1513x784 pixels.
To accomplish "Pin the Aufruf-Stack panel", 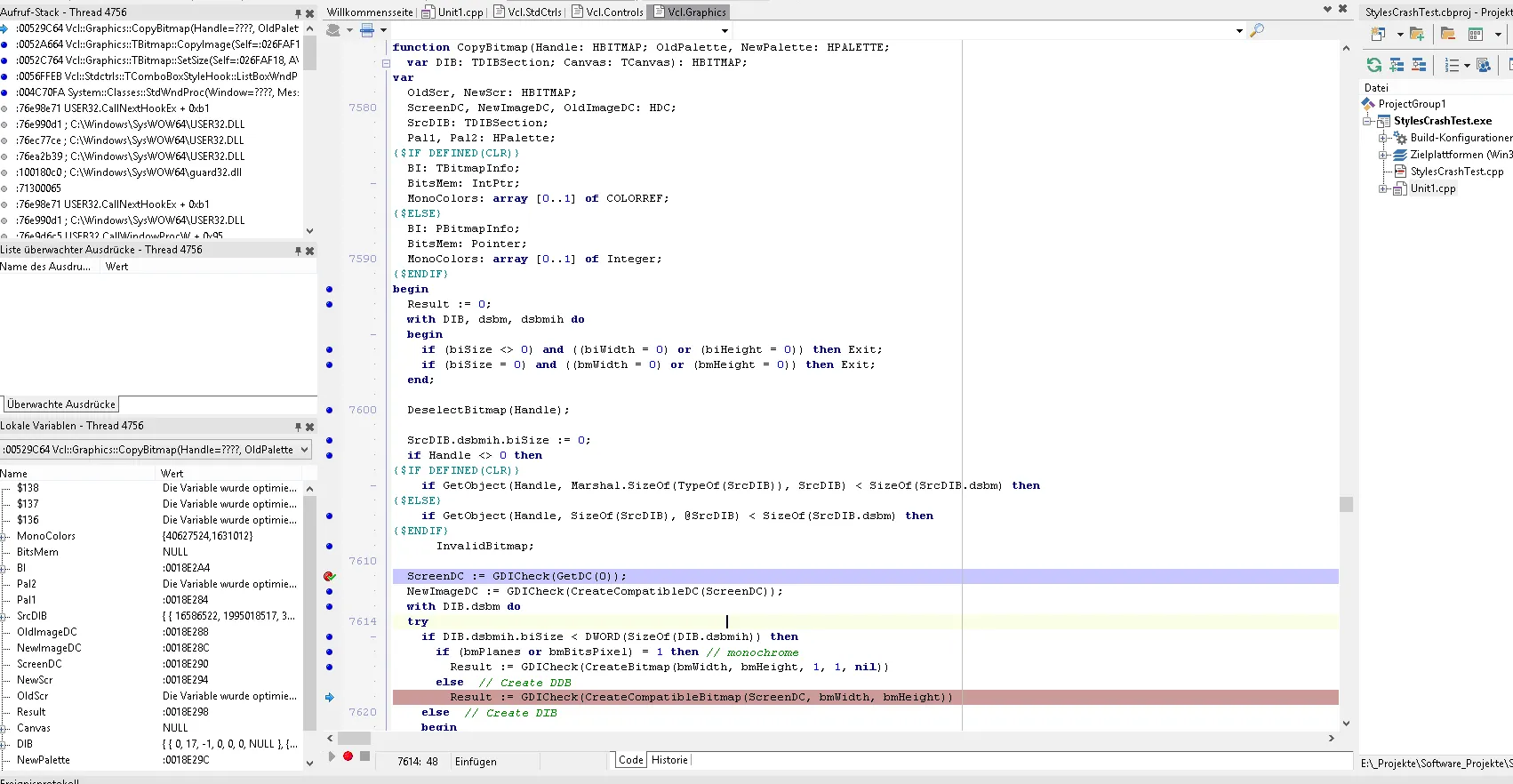I will click(x=298, y=13).
